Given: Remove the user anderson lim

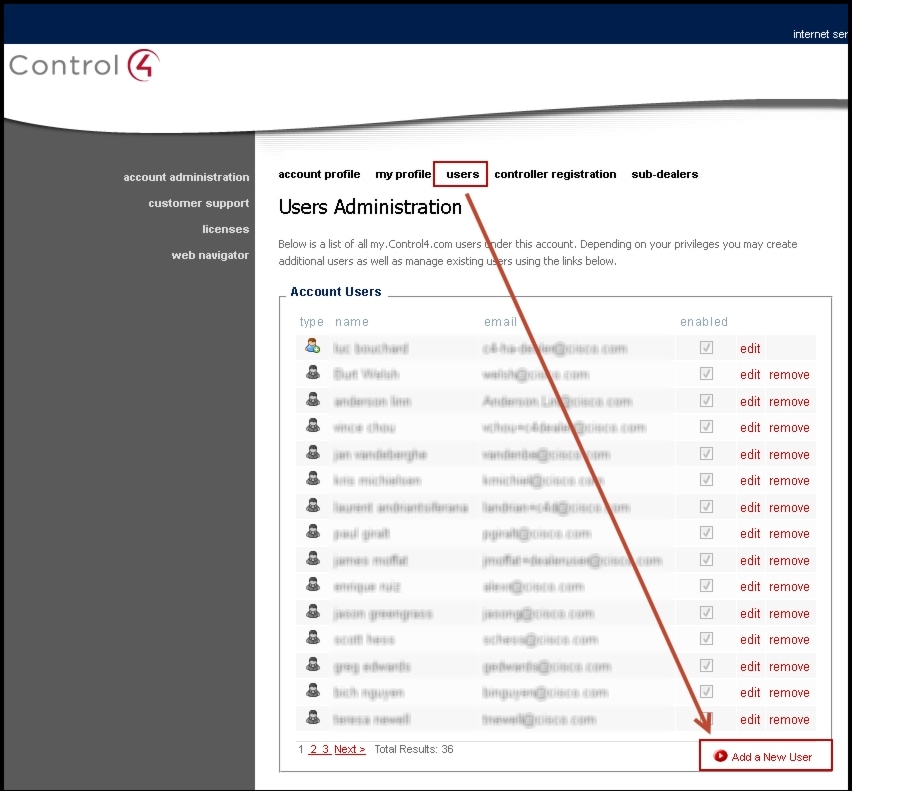Looking at the screenshot, I should [x=789, y=401].
